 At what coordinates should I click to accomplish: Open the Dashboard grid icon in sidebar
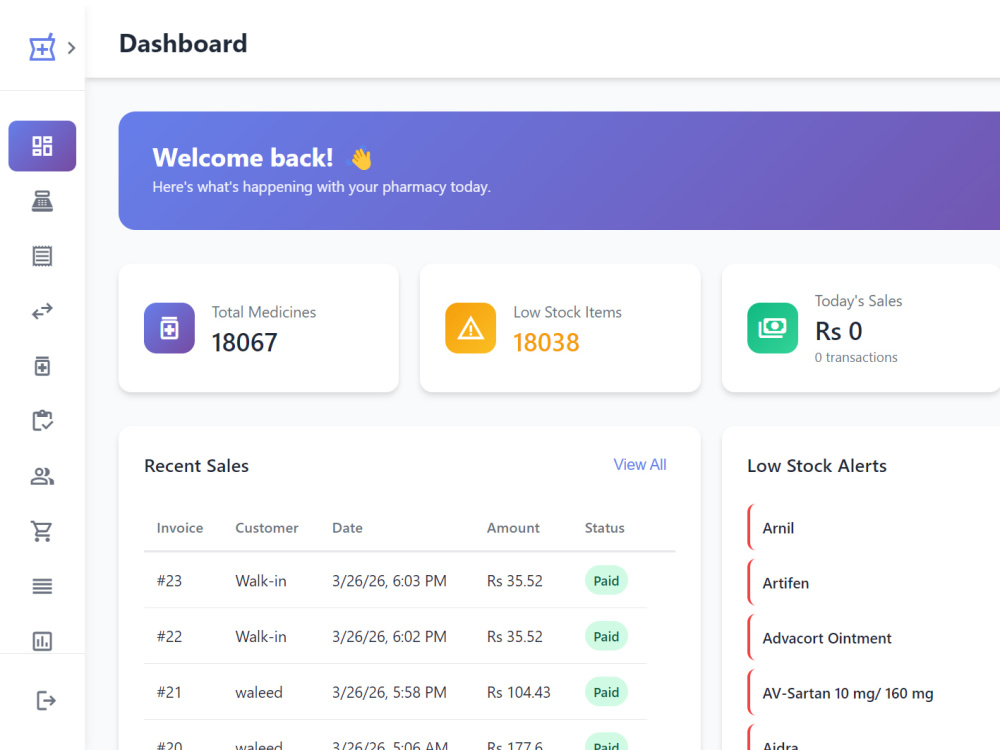click(x=42, y=146)
